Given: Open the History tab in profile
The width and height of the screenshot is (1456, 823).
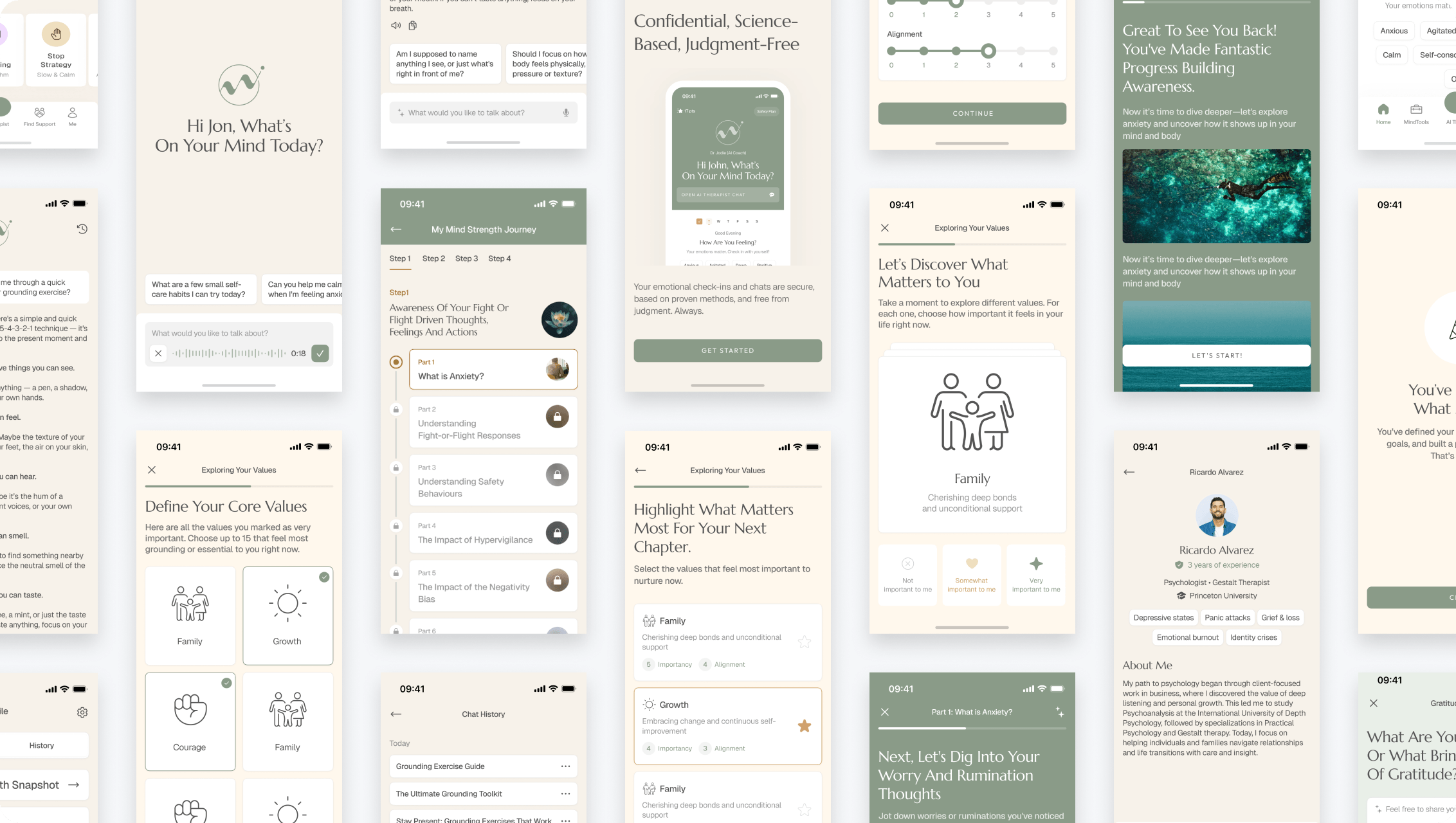Looking at the screenshot, I should point(41,746).
